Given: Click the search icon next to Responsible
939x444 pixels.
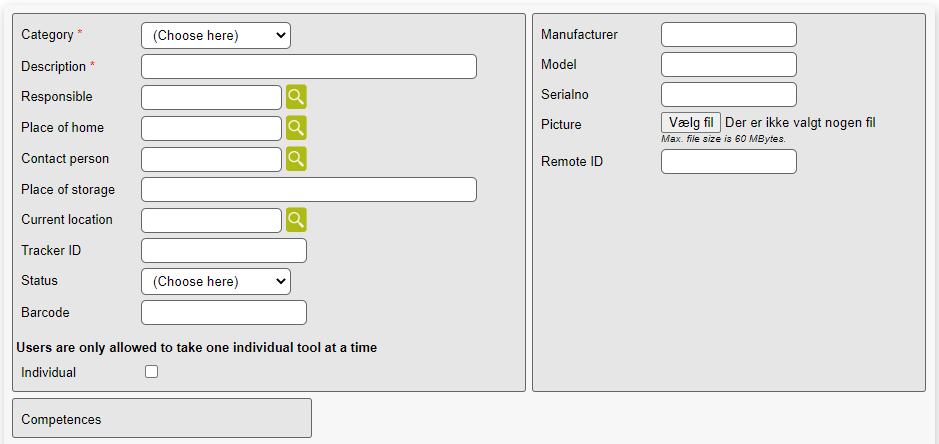Looking at the screenshot, I should (296, 97).
